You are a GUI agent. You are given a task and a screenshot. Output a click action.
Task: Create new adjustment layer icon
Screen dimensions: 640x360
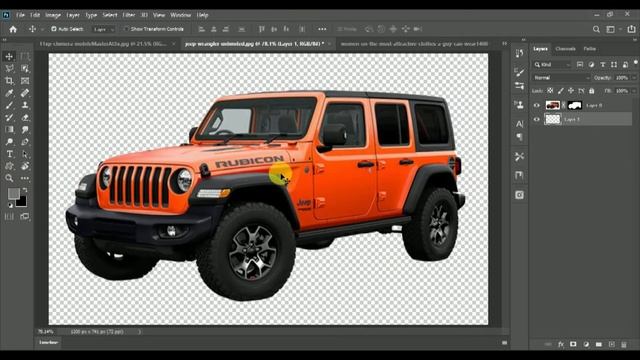point(586,344)
